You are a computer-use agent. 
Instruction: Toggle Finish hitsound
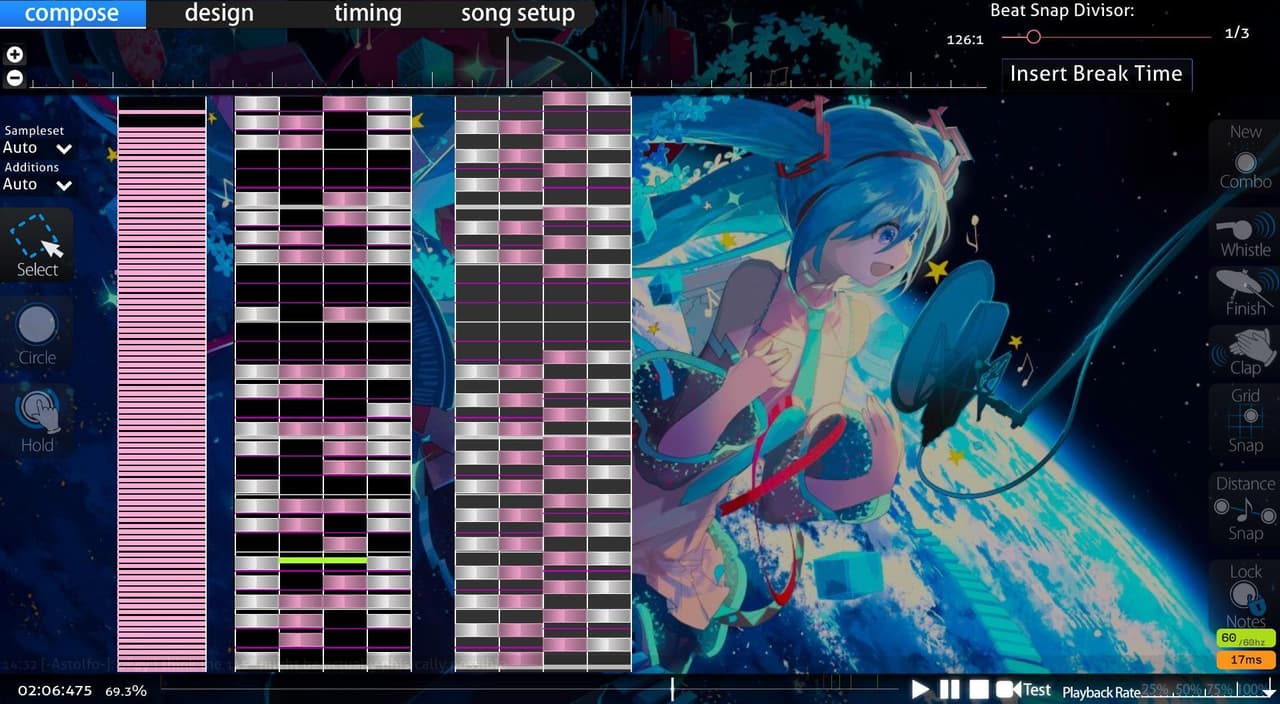(1245, 292)
